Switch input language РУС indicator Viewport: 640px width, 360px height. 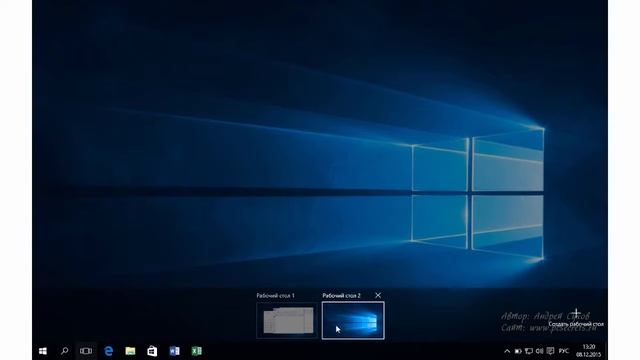click(564, 351)
